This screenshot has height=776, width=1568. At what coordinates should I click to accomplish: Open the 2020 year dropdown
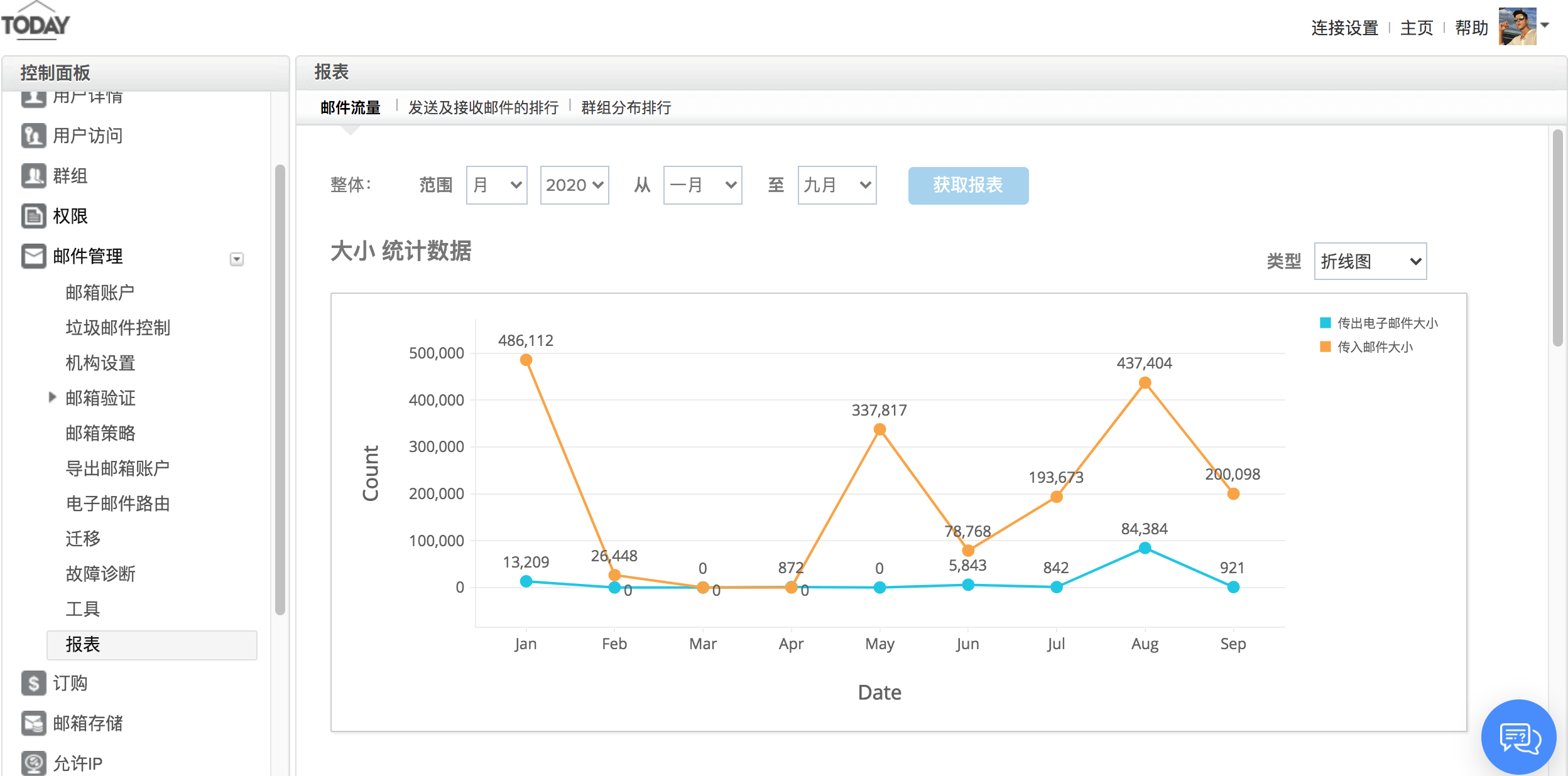[x=574, y=185]
